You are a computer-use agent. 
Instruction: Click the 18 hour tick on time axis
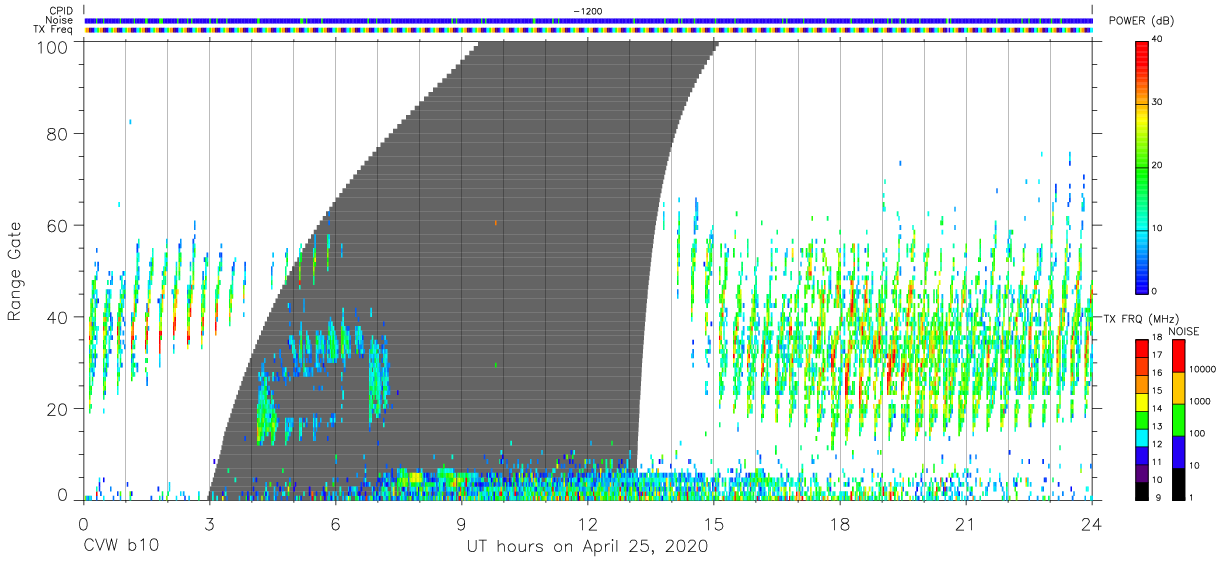(839, 523)
